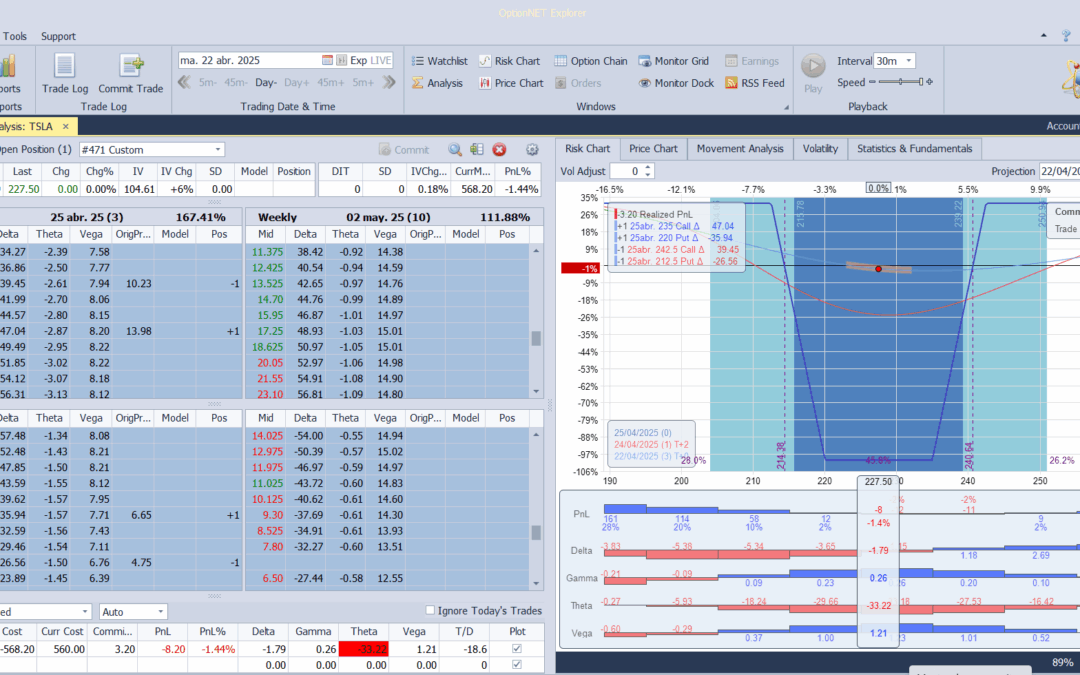Open the Trade Log
Image resolution: width=1080 pixels, height=675 pixels.
click(x=65, y=72)
